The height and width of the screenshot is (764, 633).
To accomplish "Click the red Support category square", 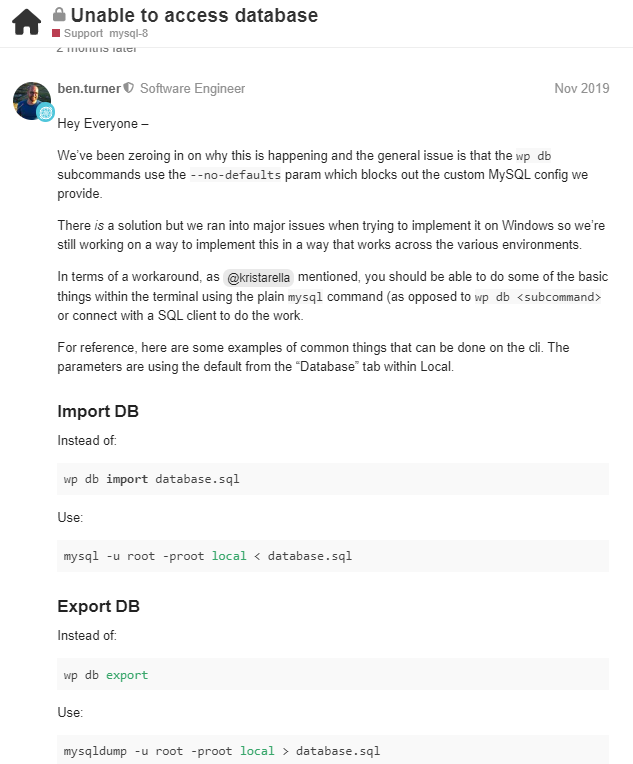I will point(56,34).
